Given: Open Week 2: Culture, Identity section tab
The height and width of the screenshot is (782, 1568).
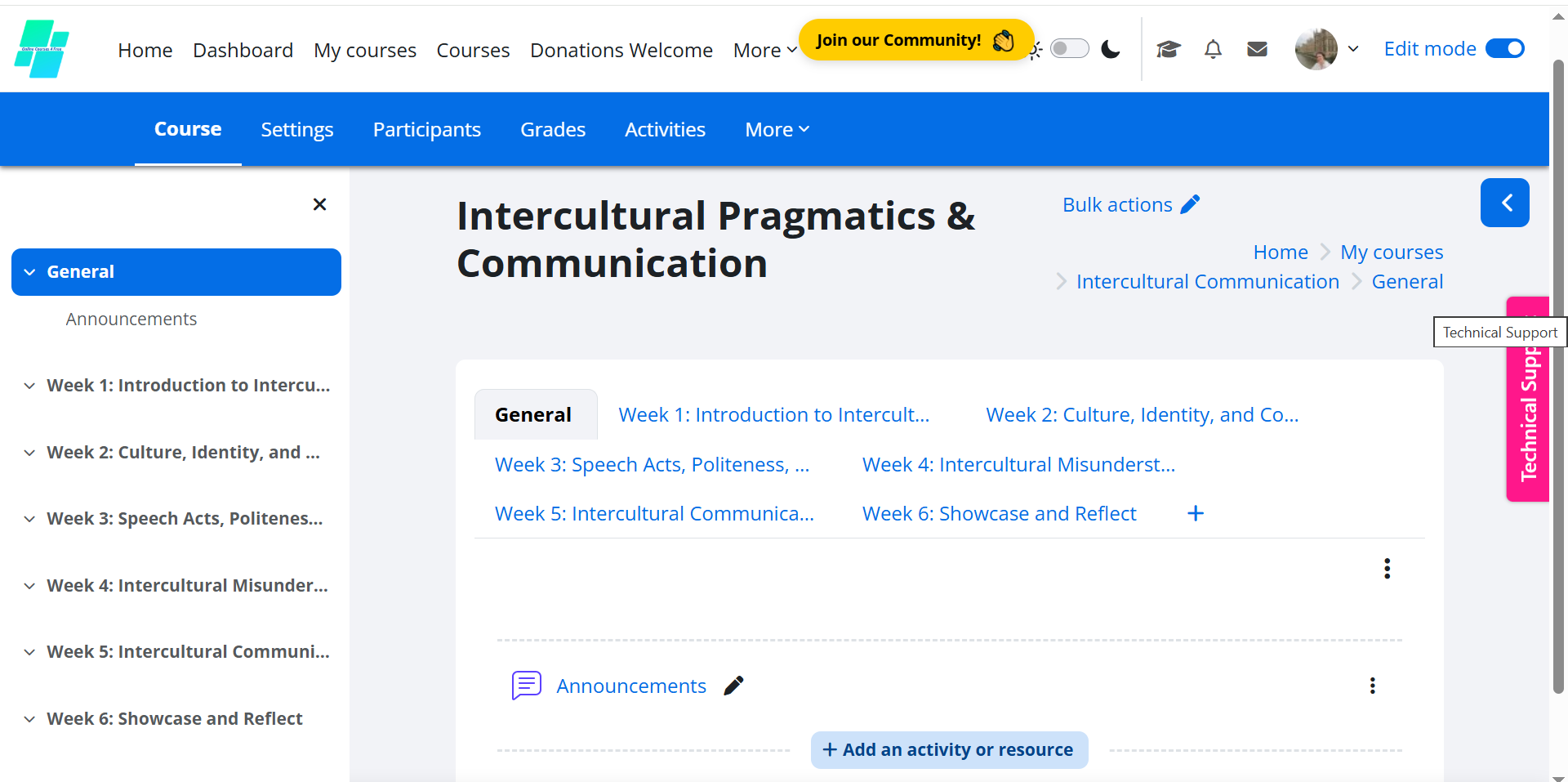Looking at the screenshot, I should (x=1143, y=415).
